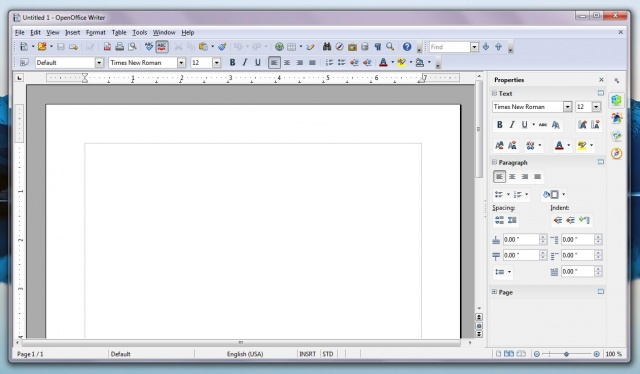
Task: Toggle Nonprinting Characters pilcrow icon
Action: tap(378, 47)
